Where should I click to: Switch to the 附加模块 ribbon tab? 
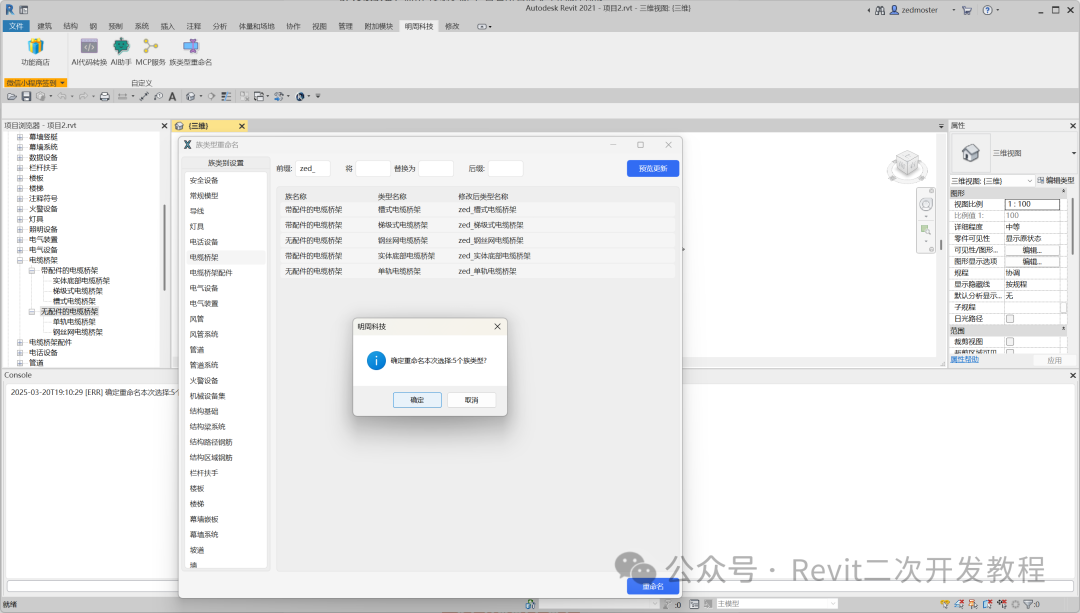(379, 26)
